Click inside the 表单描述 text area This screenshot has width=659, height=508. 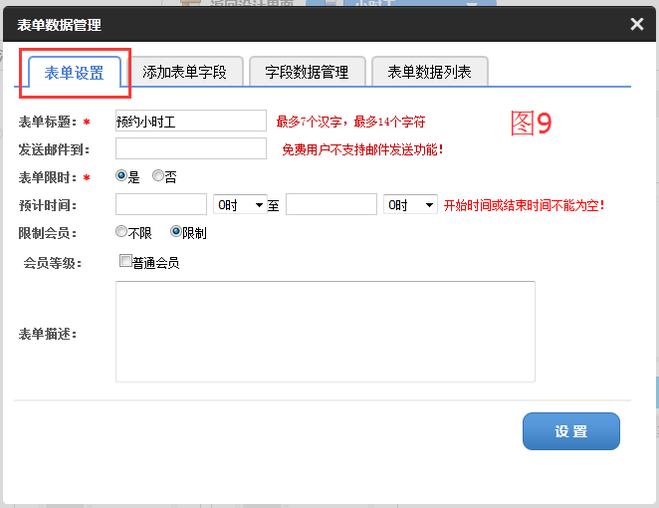coord(325,331)
